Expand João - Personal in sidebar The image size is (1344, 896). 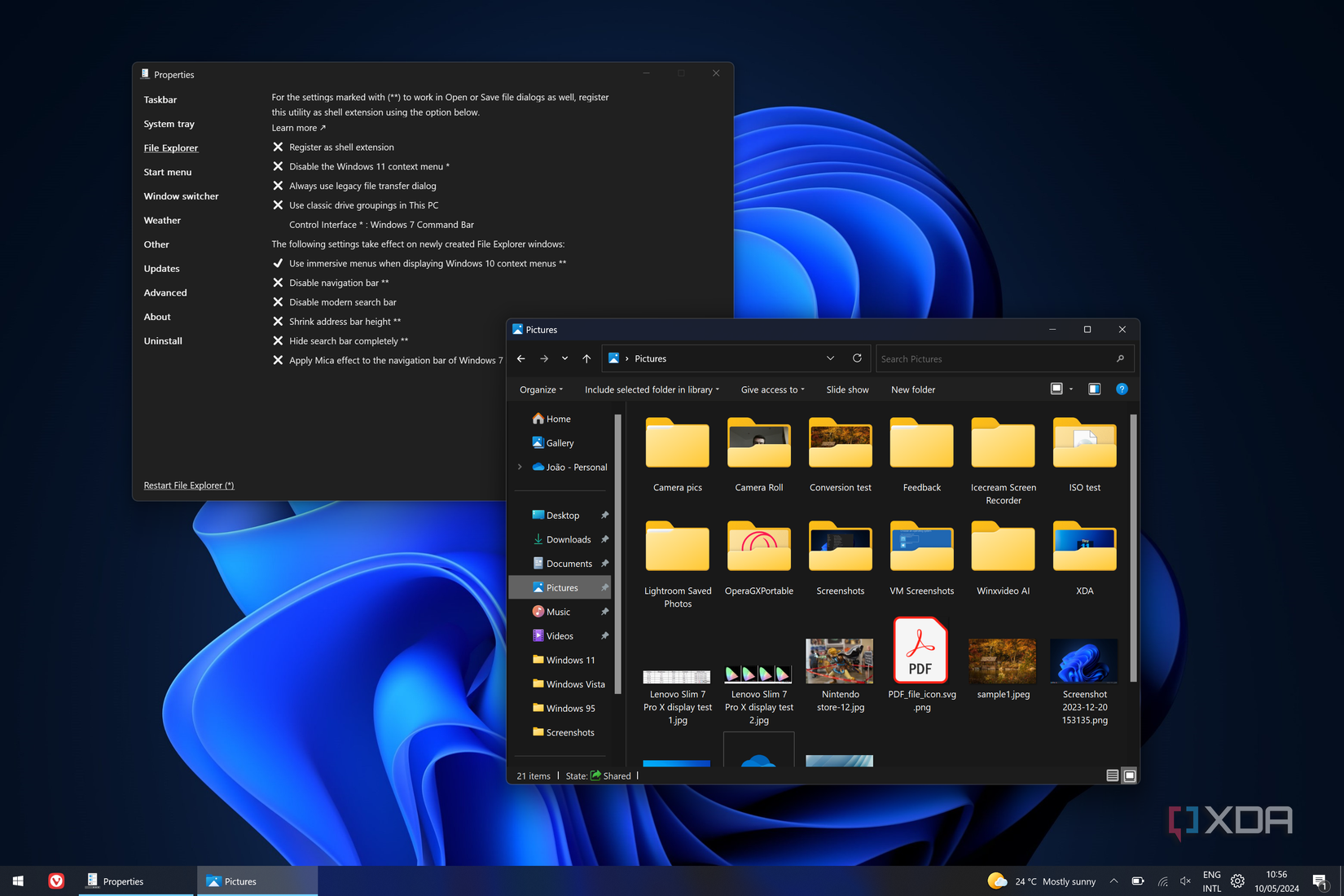(x=520, y=467)
